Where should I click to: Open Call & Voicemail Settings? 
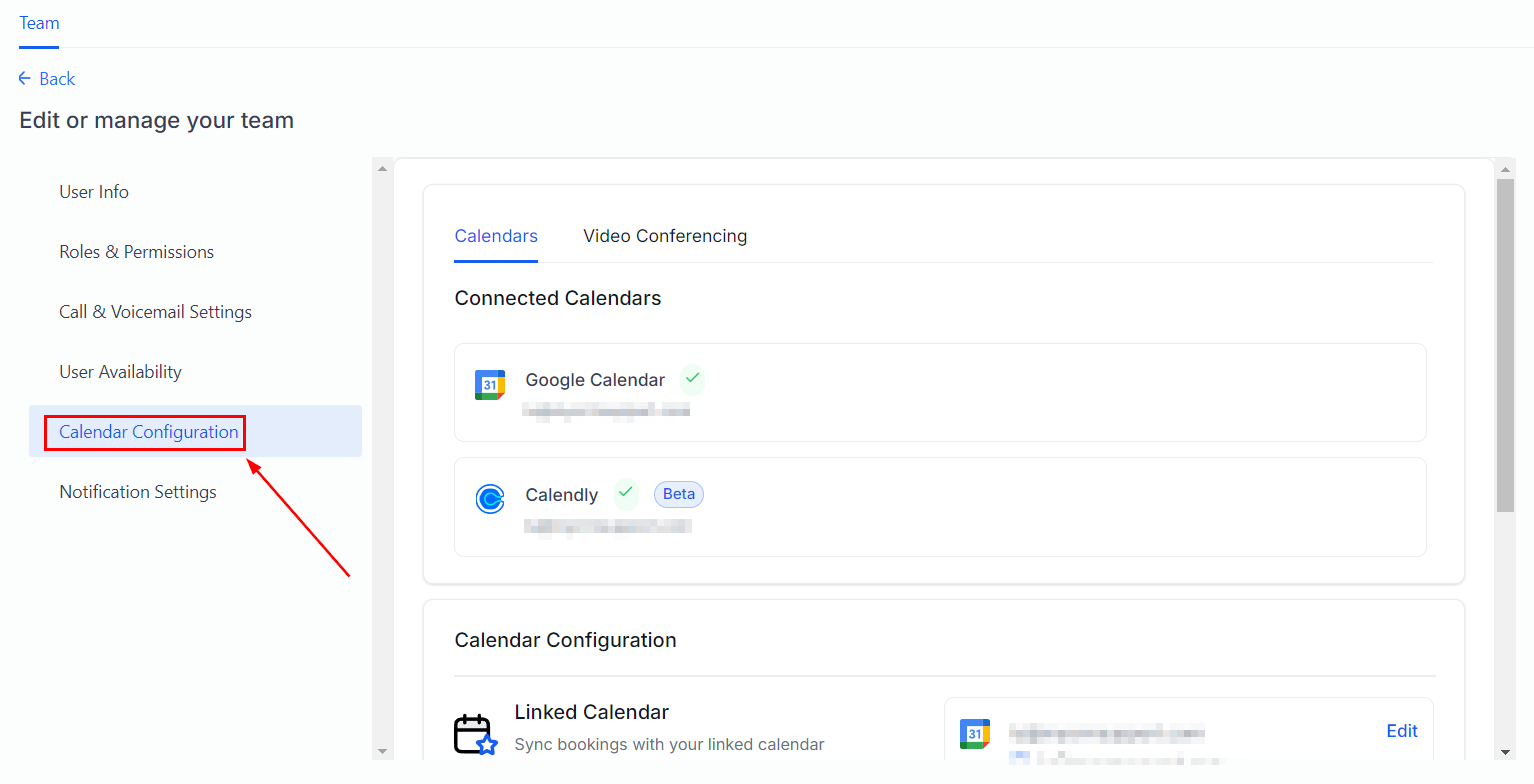(155, 312)
